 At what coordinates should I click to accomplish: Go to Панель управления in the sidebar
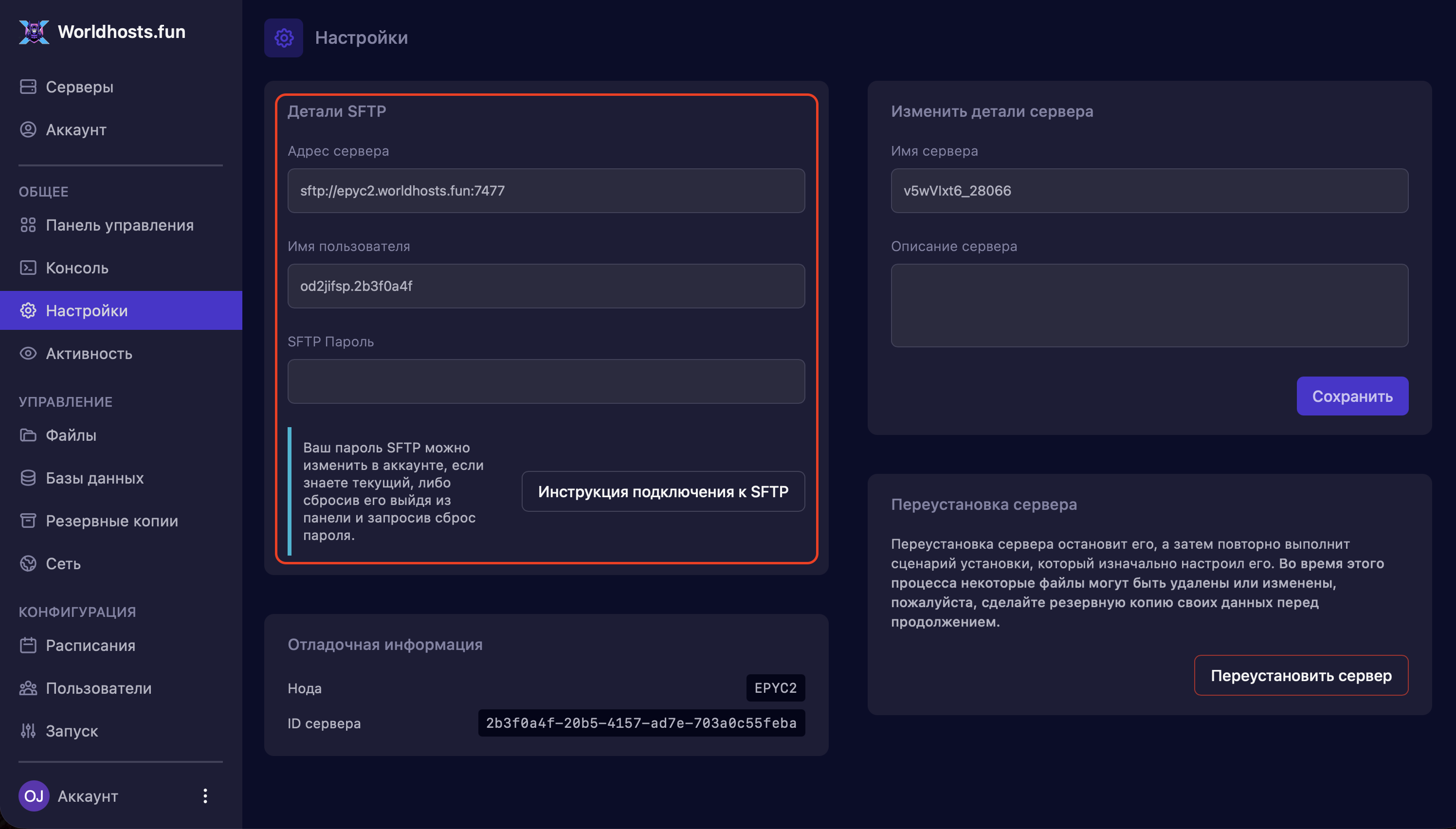coord(120,225)
